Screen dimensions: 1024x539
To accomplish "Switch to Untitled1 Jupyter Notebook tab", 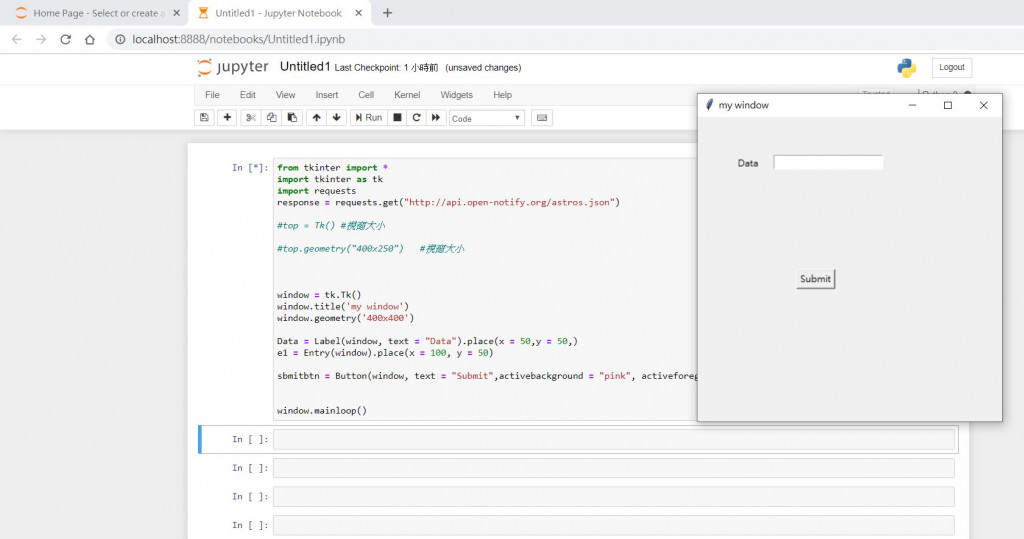I will (278, 13).
